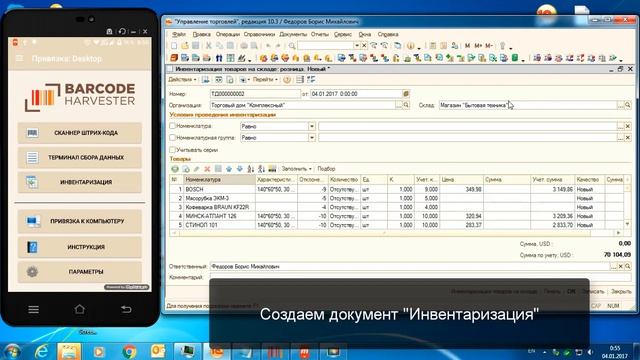This screenshot has width=640, height=360.
Task: Open the Сервис menu
Action: pyautogui.click(x=343, y=34)
